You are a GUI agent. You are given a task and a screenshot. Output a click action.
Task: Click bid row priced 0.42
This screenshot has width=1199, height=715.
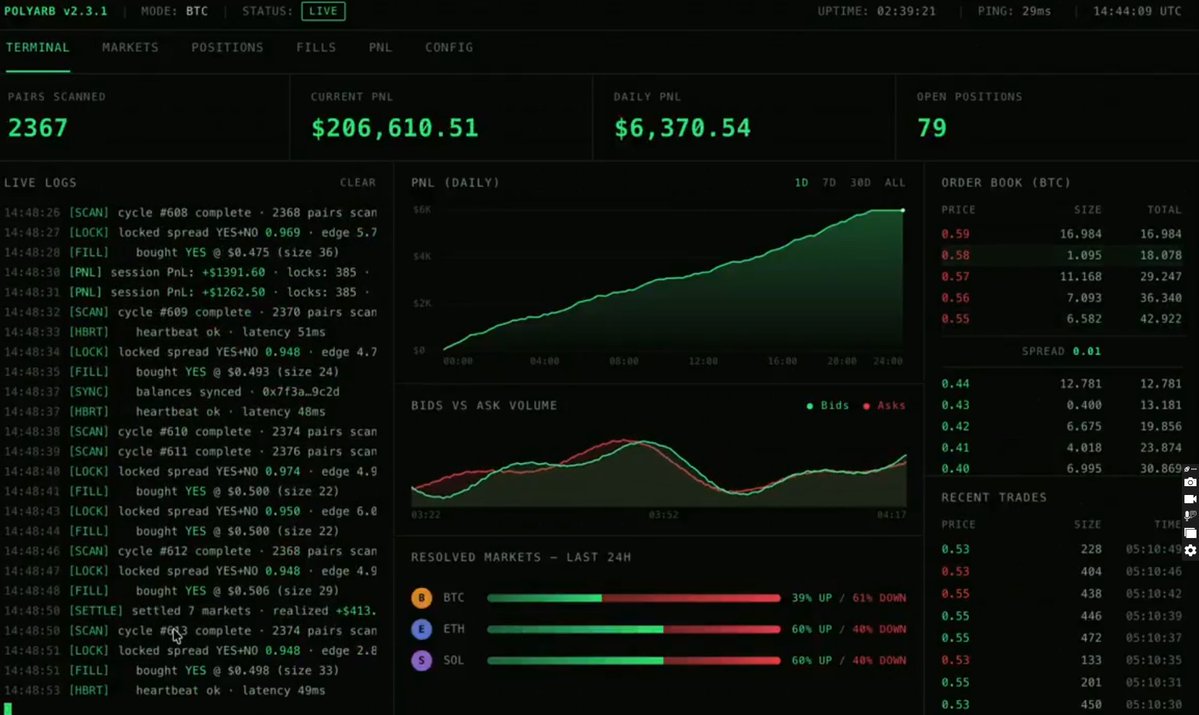coord(1061,427)
